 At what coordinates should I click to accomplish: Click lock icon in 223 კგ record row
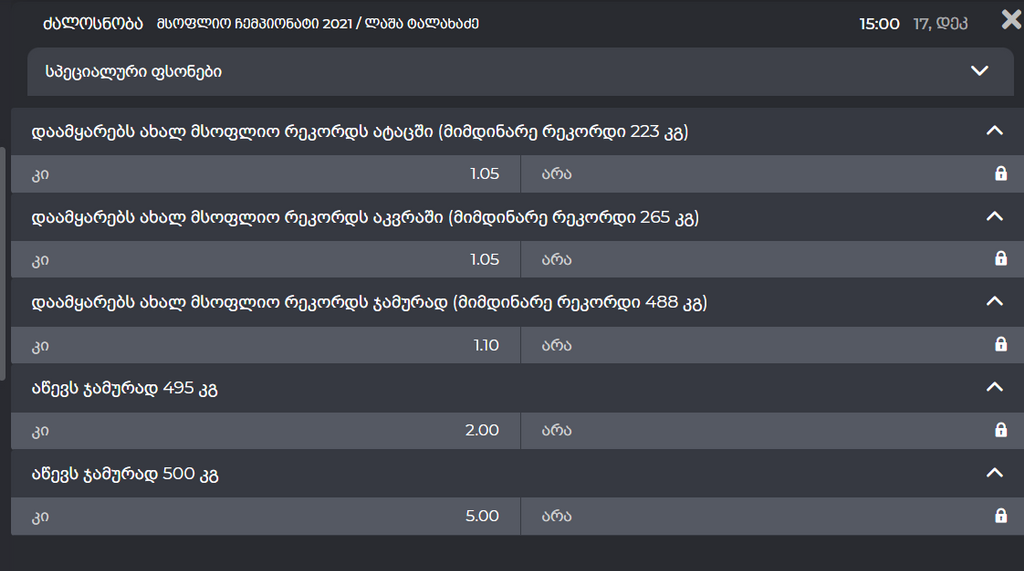1000,174
